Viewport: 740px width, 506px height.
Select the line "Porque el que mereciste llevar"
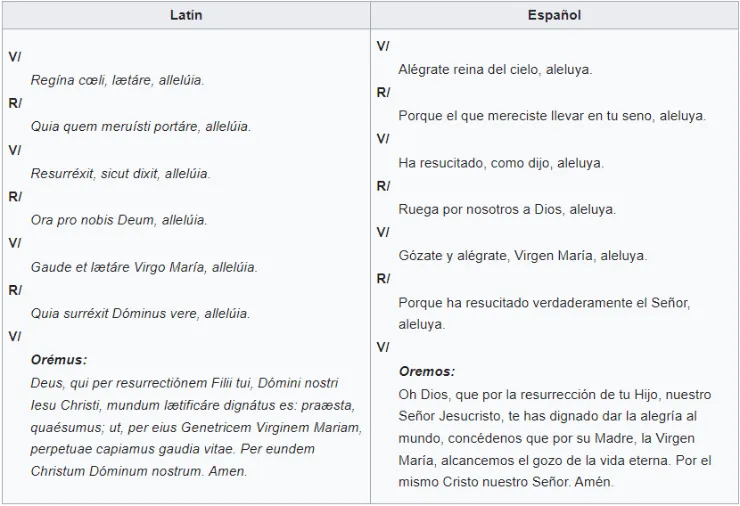pyautogui.click(x=552, y=116)
